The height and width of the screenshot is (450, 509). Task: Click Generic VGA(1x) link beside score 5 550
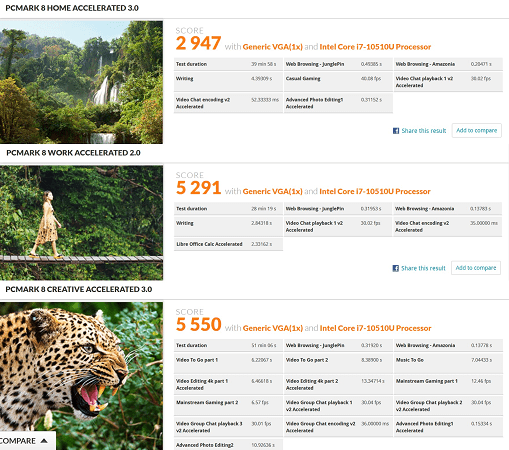tap(273, 328)
